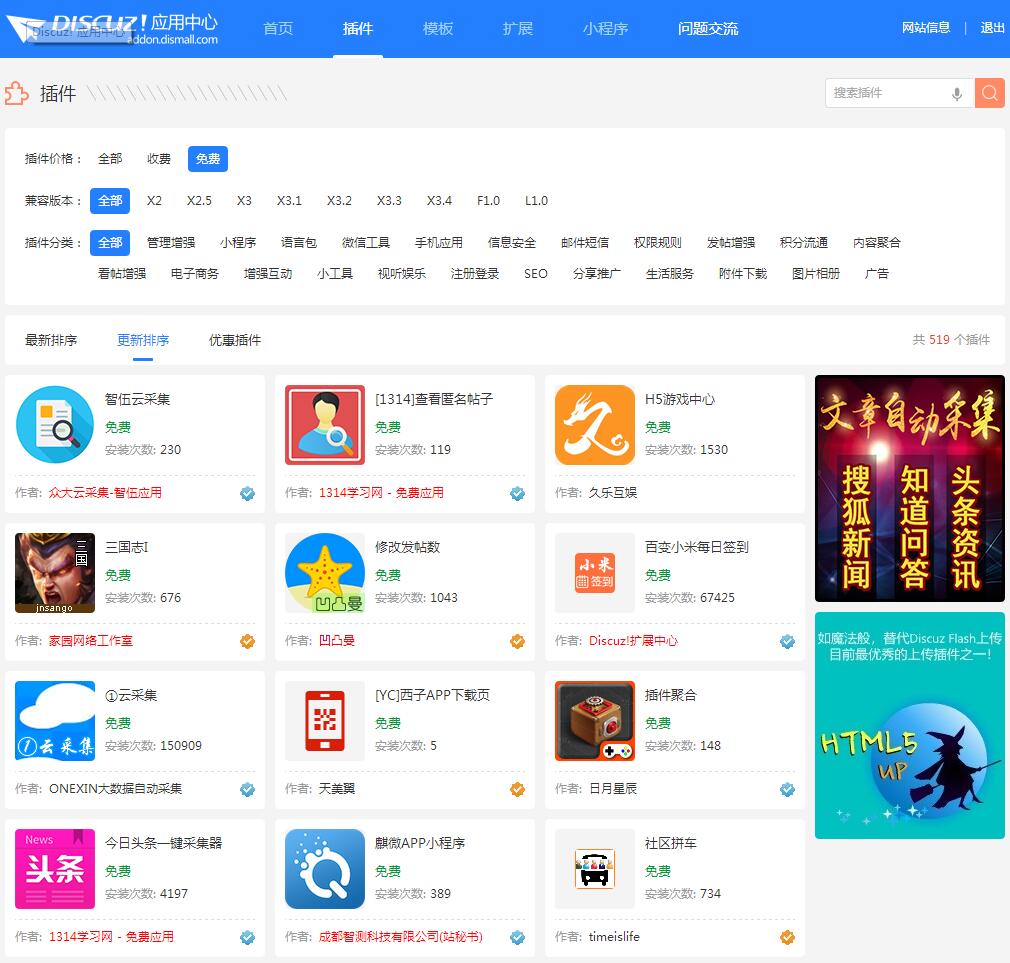
Task: Filter category by 广告
Action: click(877, 274)
